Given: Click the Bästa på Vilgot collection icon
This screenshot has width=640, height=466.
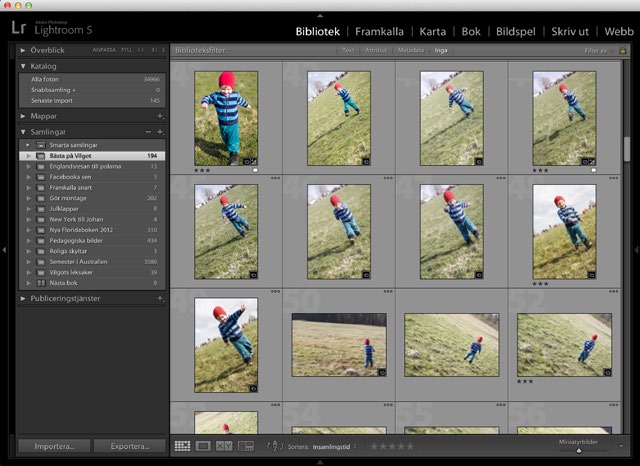Looking at the screenshot, I should coord(41,156).
